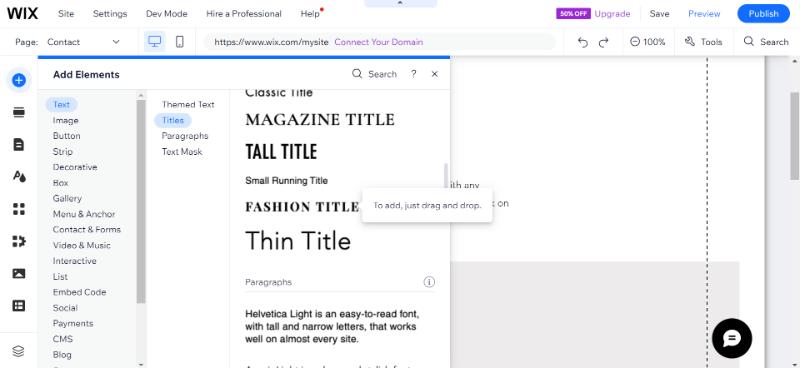800x368 pixels.
Task: Select the MAGAZINE TITLE text style
Action: click(x=320, y=120)
